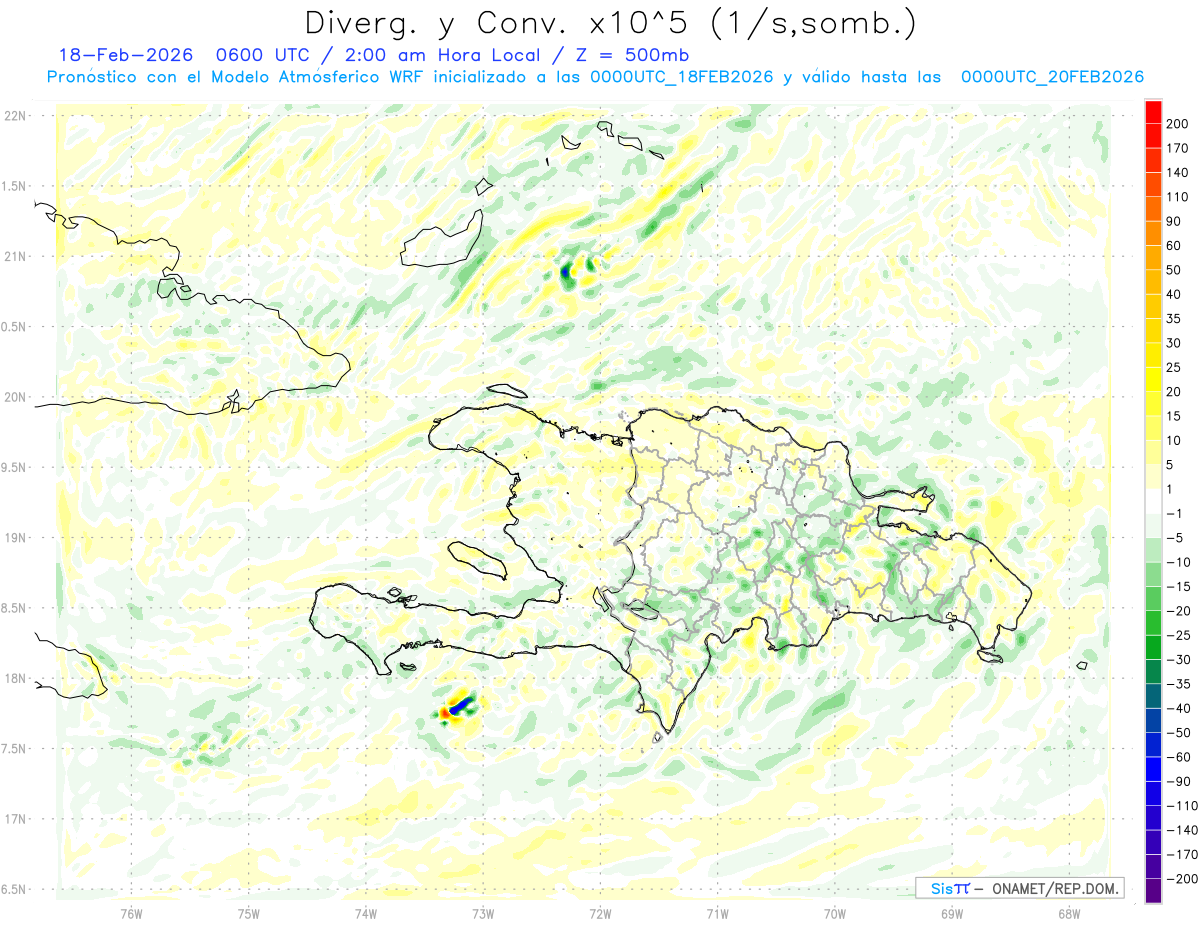
Task: Click the colorbar value label '140'
Action: [1178, 173]
